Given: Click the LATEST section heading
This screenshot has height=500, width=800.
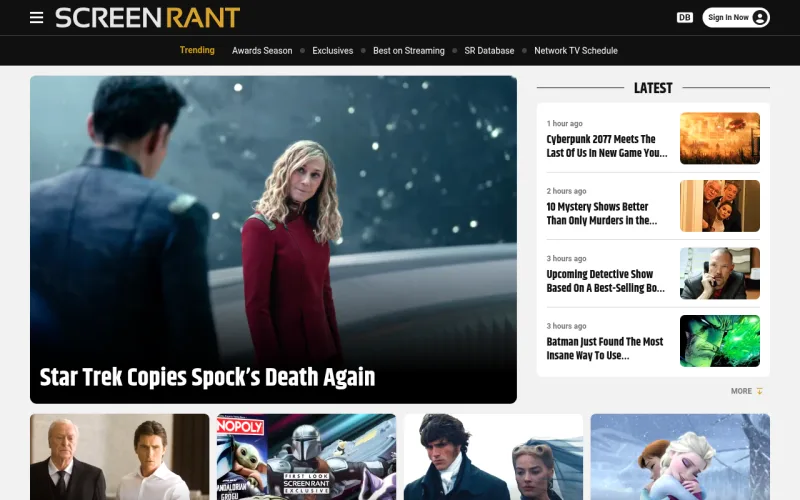Looking at the screenshot, I should click(x=653, y=88).
